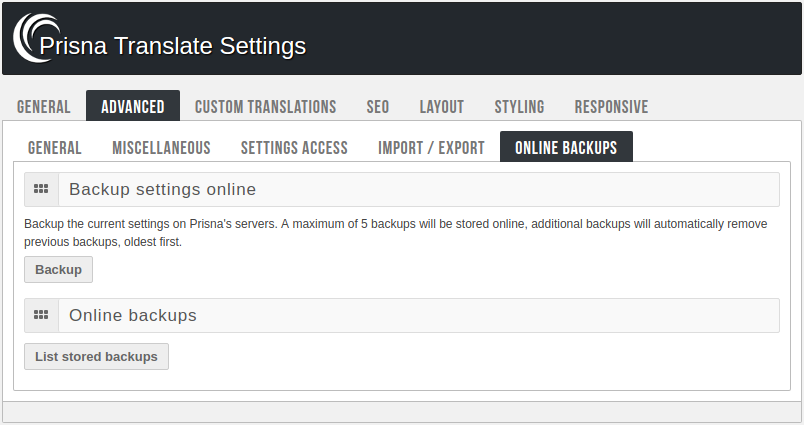Click grid icon beside Backup settings online

pos(41,189)
